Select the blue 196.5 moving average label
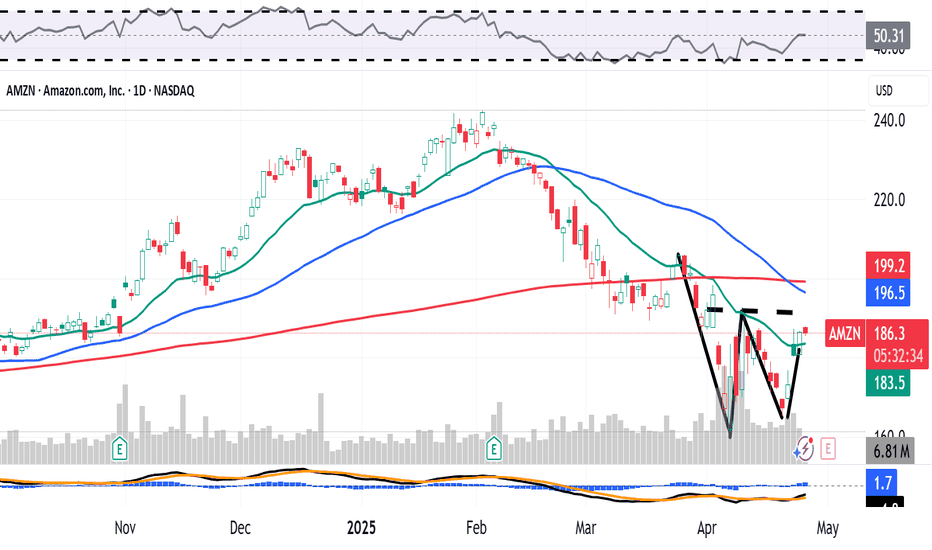 [x=888, y=293]
